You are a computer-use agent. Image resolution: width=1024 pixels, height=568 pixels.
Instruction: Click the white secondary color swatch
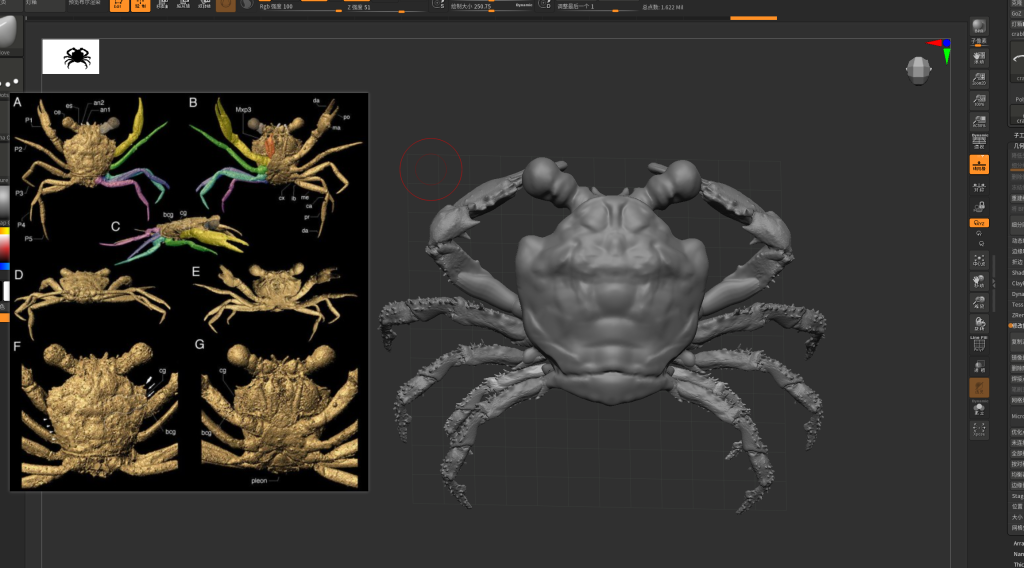[x=6, y=291]
